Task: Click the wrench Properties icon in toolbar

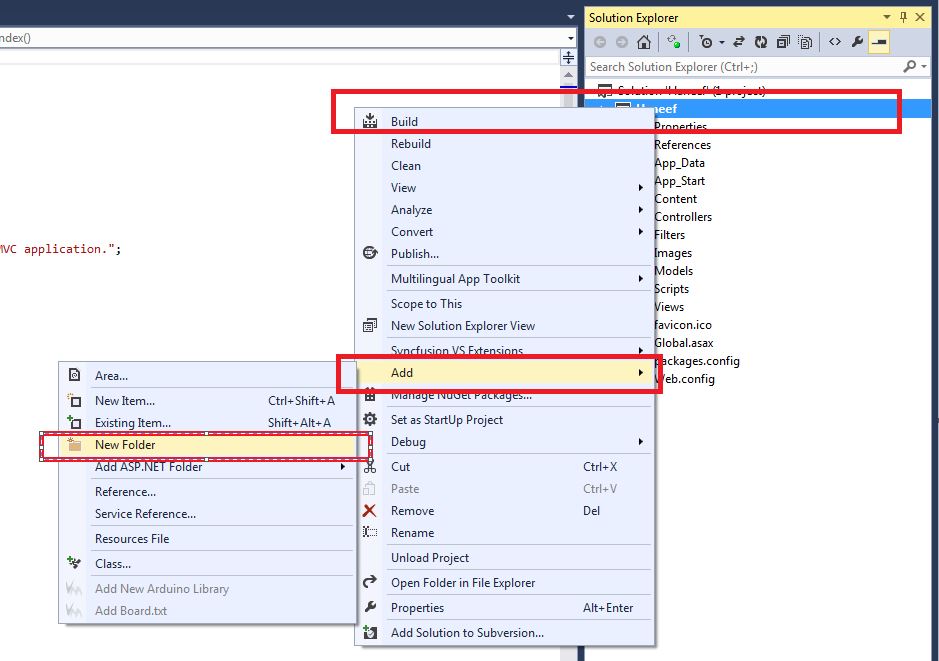Action: pyautogui.click(x=857, y=42)
